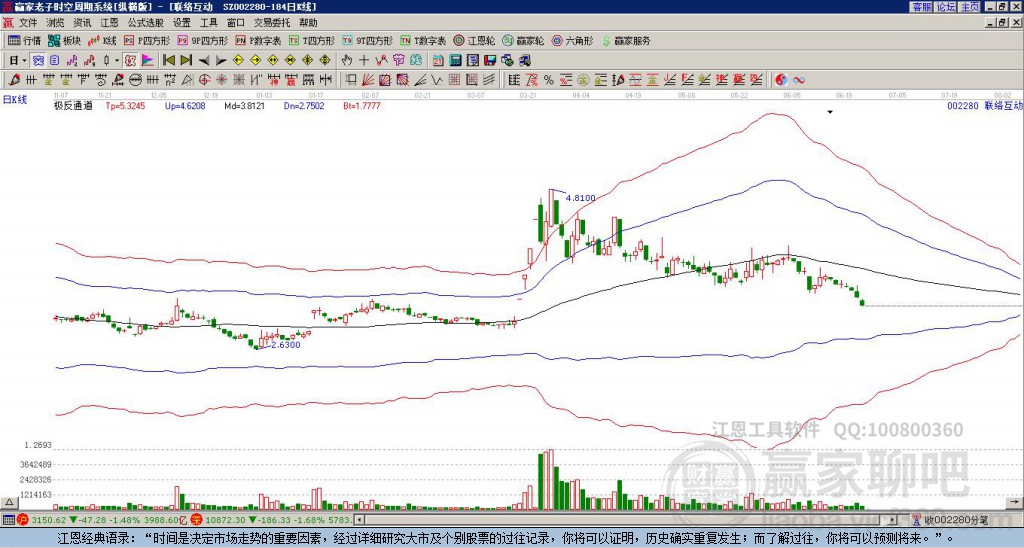Viewport: 1024px width, 548px height.
Task: Select the zigzag wave line tool
Action: (x=436, y=80)
